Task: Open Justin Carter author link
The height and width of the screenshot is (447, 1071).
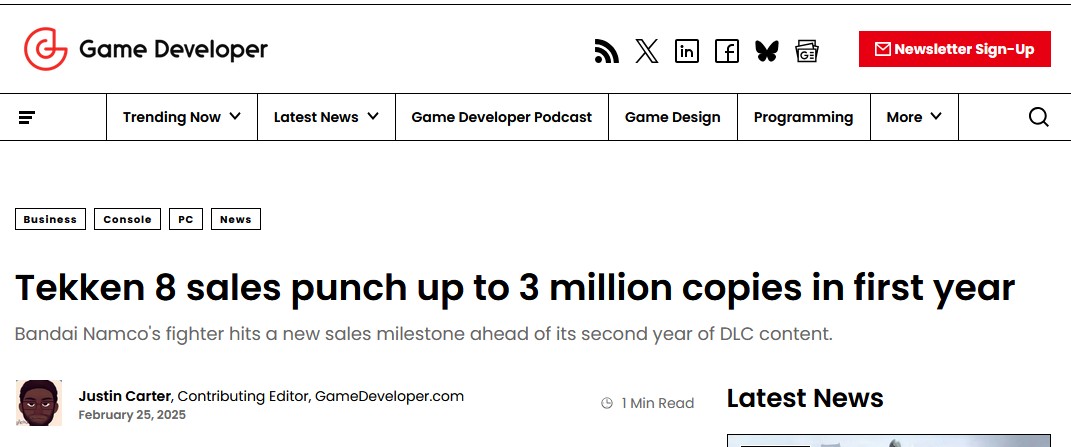Action: tap(124, 396)
